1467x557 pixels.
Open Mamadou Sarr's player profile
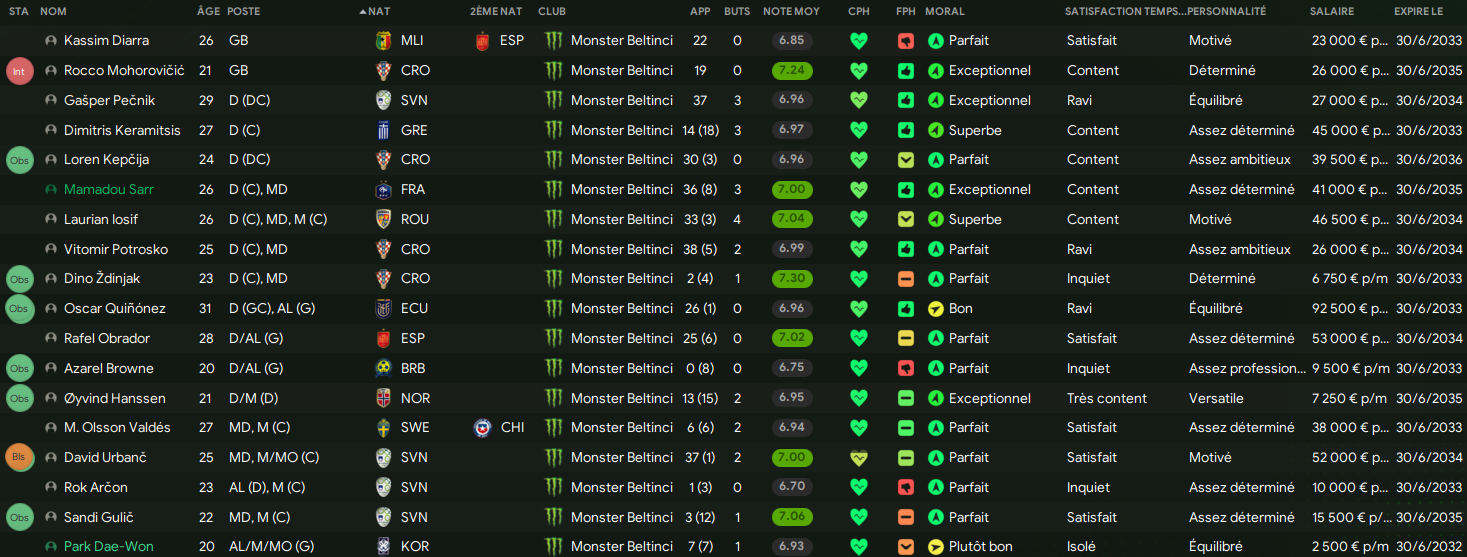click(109, 189)
